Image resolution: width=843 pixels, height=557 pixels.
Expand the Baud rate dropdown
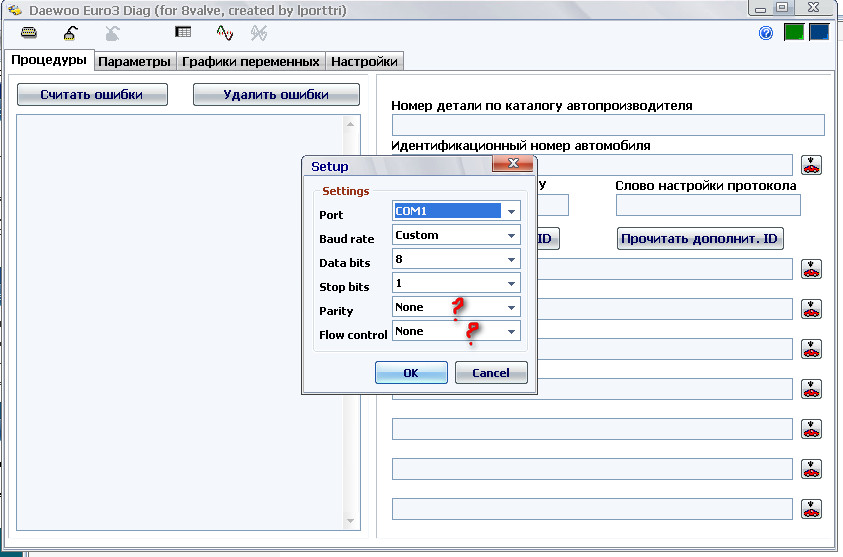pos(511,235)
